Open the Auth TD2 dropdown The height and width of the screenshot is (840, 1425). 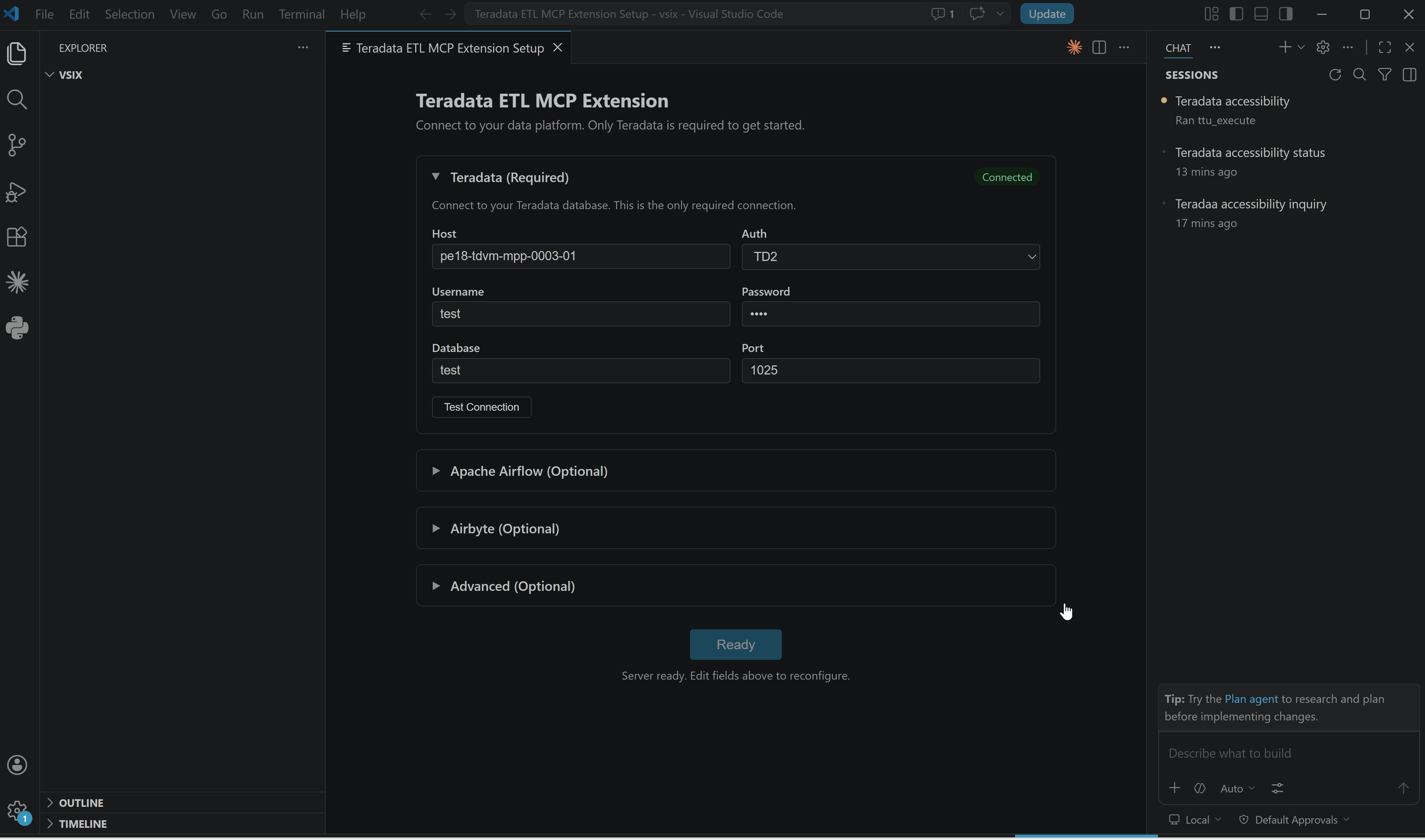(x=890, y=257)
